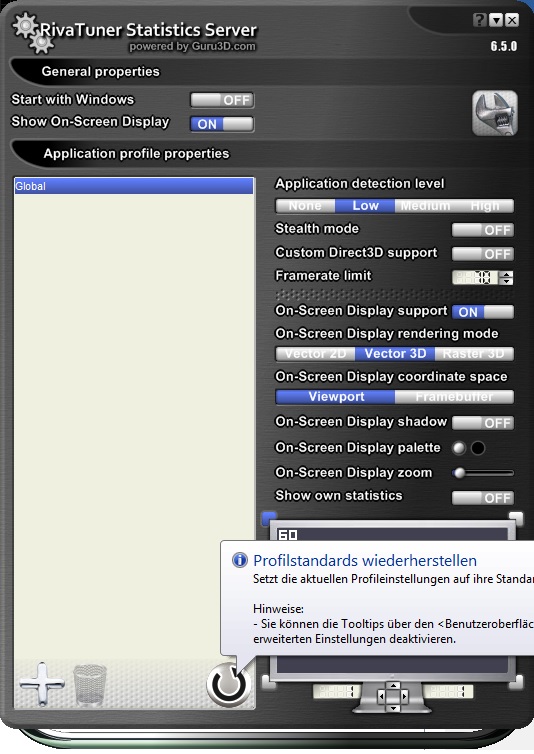
Task: Click the reset profile defaults power icon
Action: point(229,685)
